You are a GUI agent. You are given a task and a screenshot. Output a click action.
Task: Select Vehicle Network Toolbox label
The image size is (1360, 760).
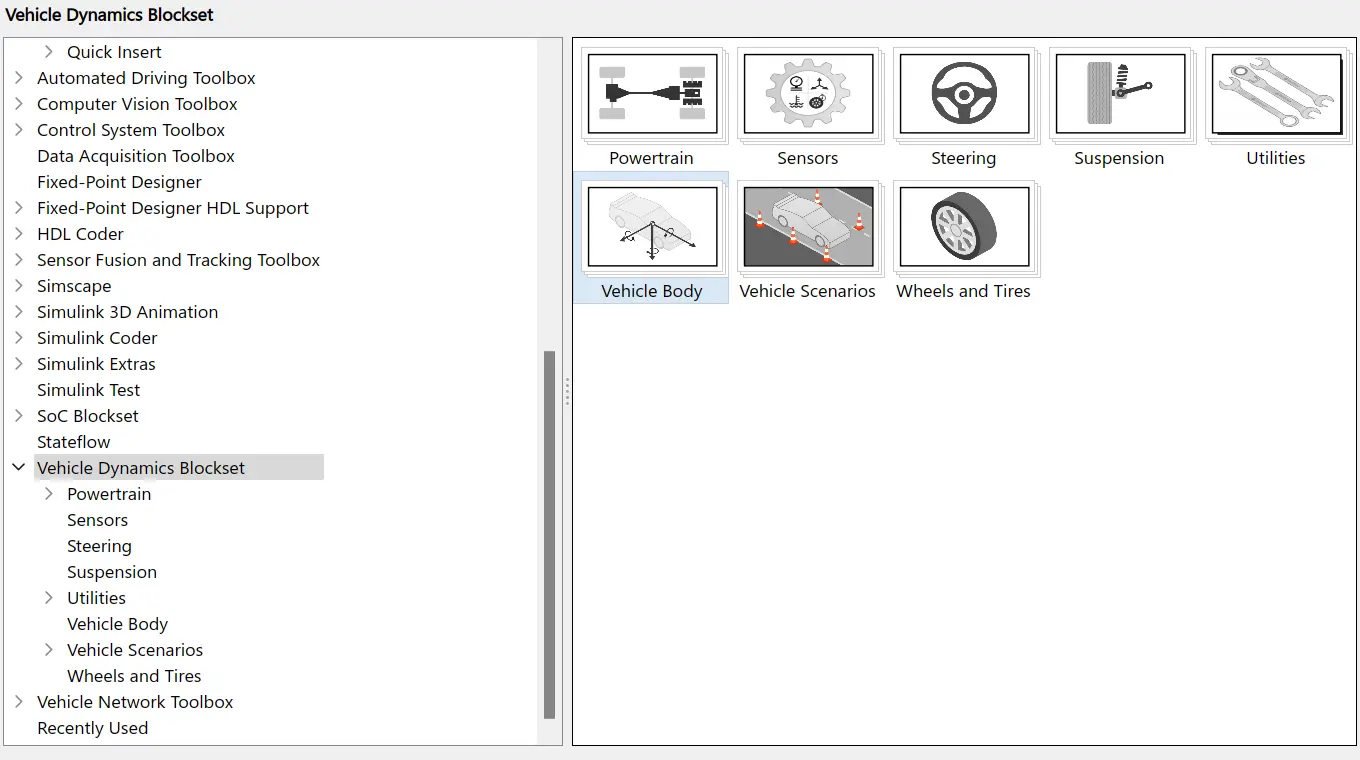(135, 702)
